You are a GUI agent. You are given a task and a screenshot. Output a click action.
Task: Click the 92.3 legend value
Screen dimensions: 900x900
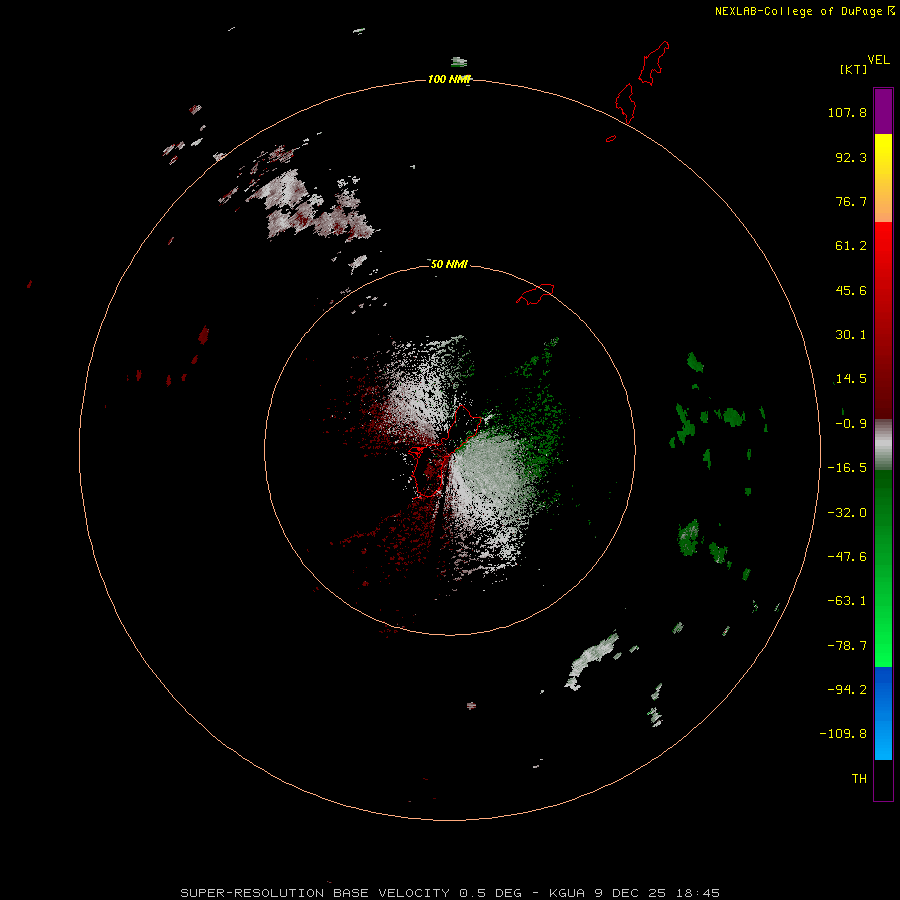(x=851, y=157)
